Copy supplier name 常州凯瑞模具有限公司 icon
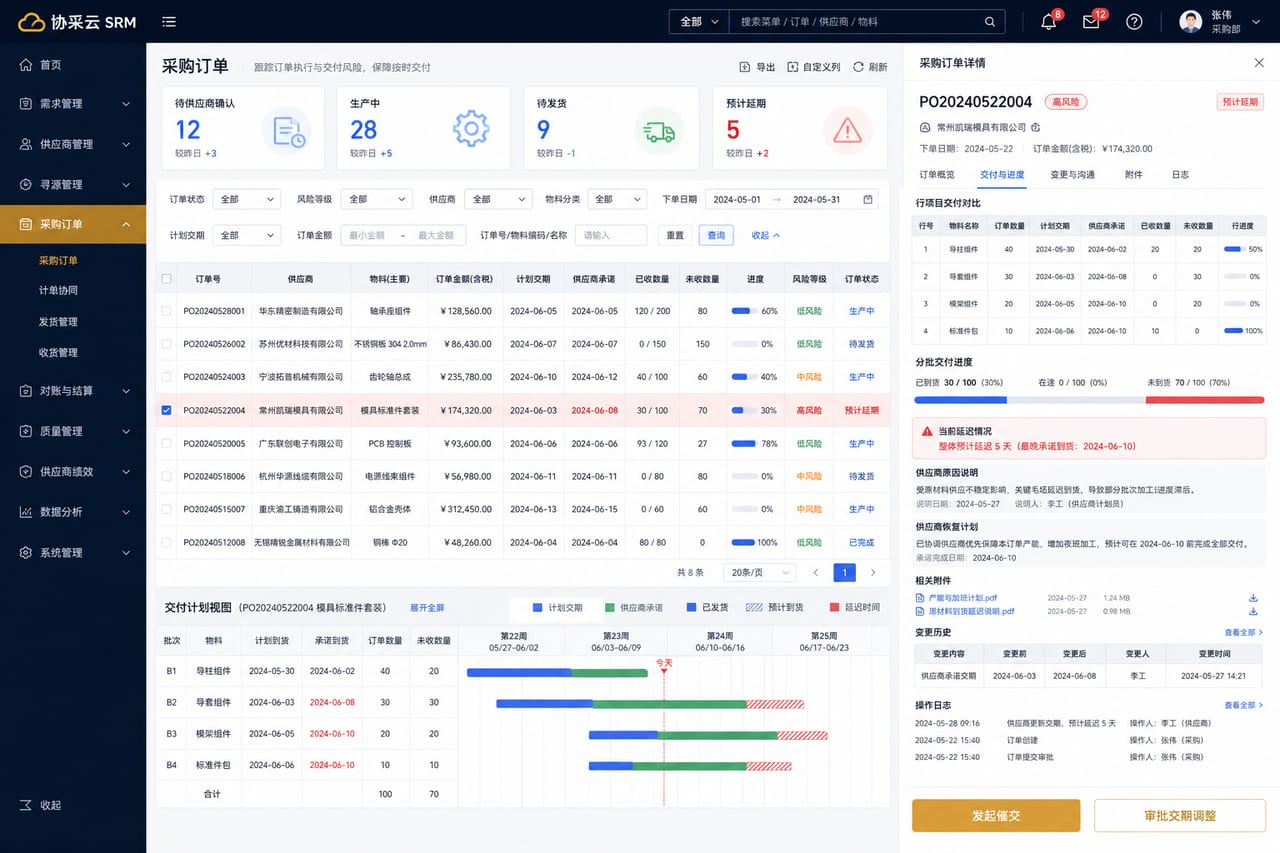 (1036, 127)
